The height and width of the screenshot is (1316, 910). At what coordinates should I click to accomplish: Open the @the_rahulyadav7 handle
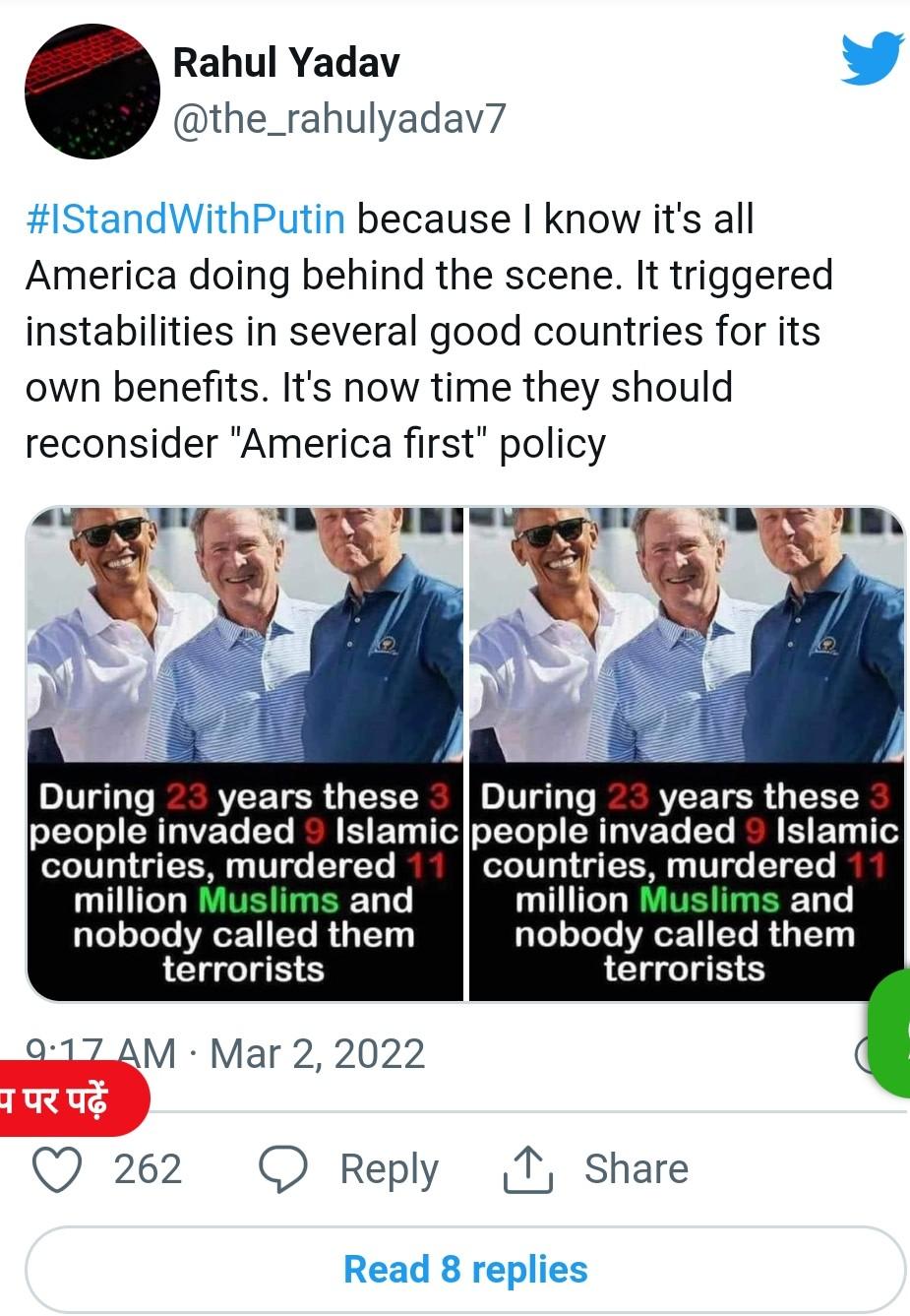click(x=339, y=119)
